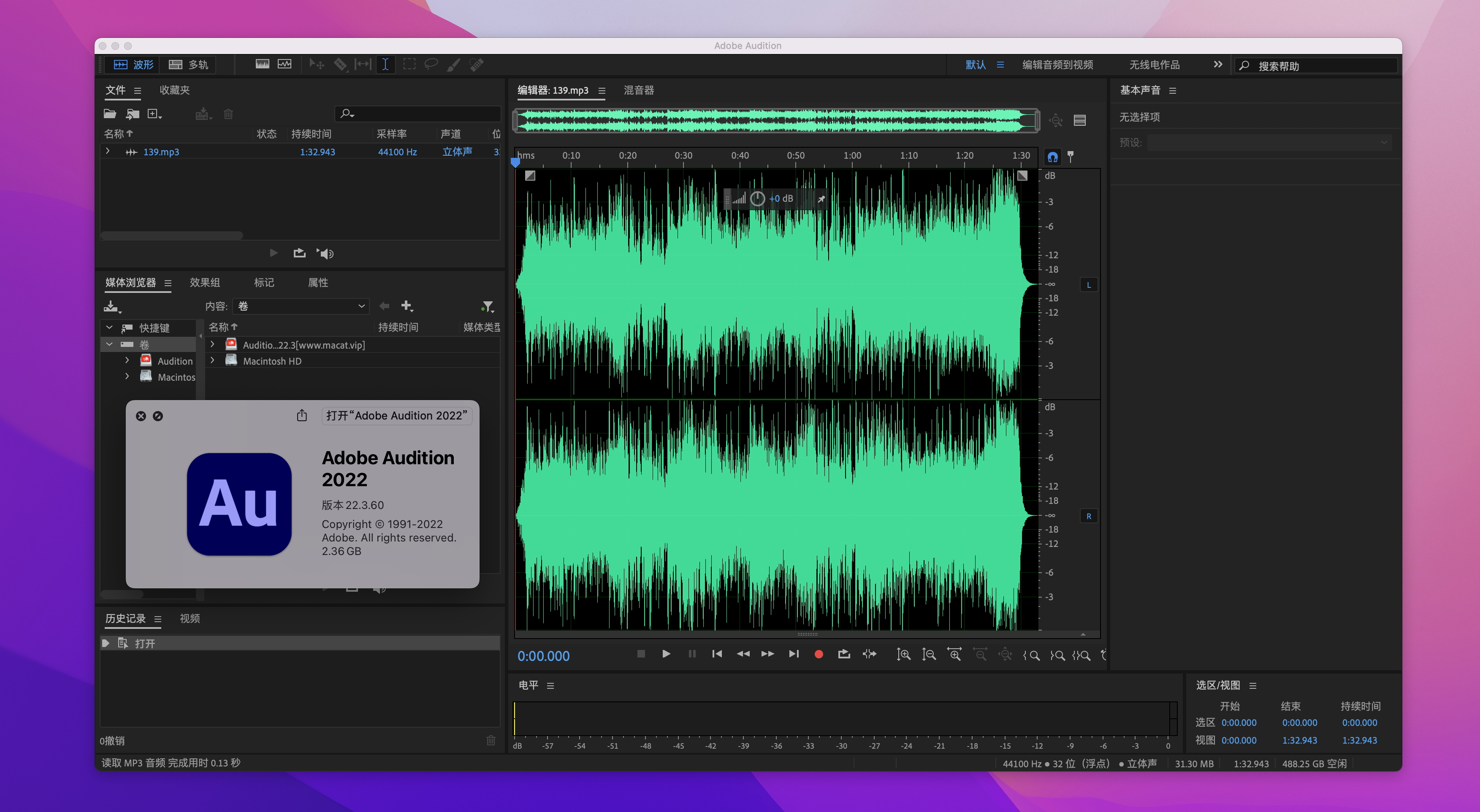Toggle the right channel R button

1088,516
